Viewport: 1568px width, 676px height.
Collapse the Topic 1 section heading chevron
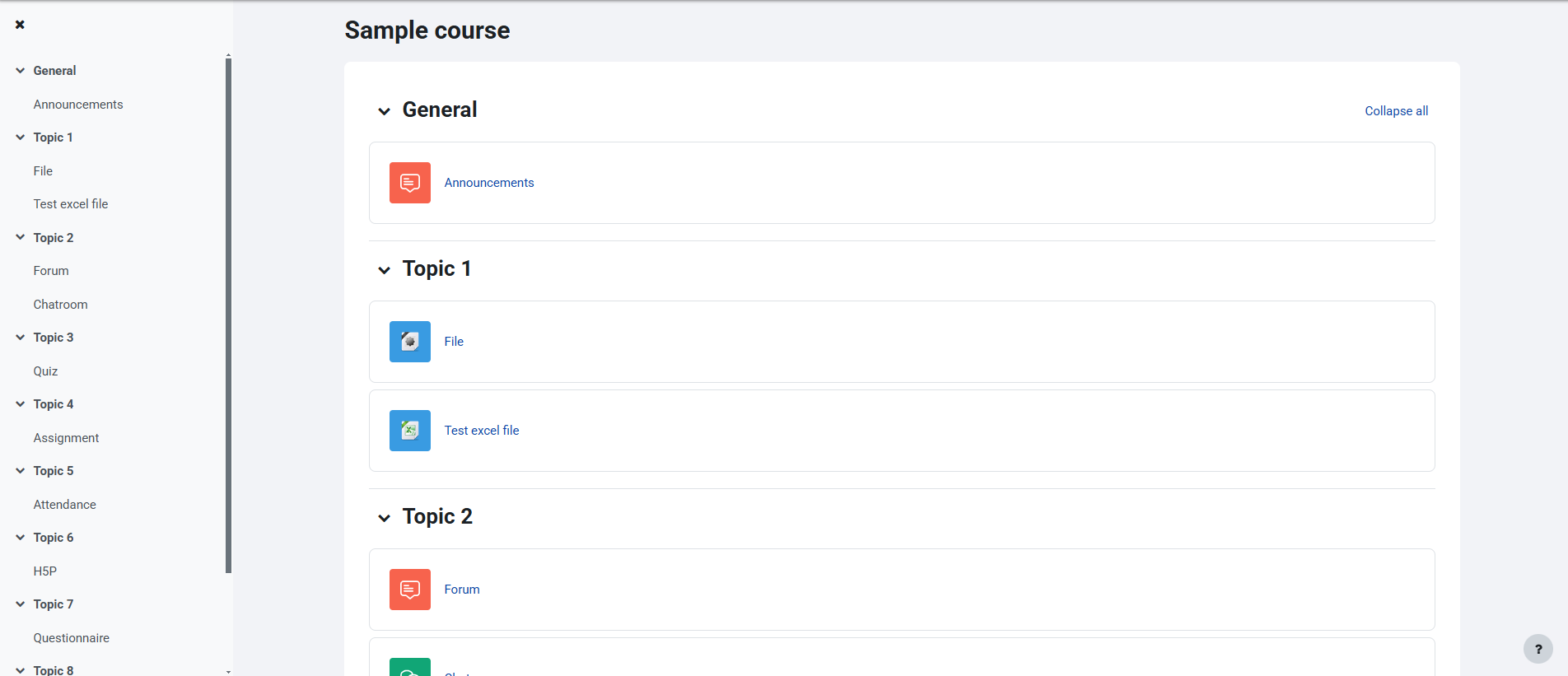click(x=384, y=270)
